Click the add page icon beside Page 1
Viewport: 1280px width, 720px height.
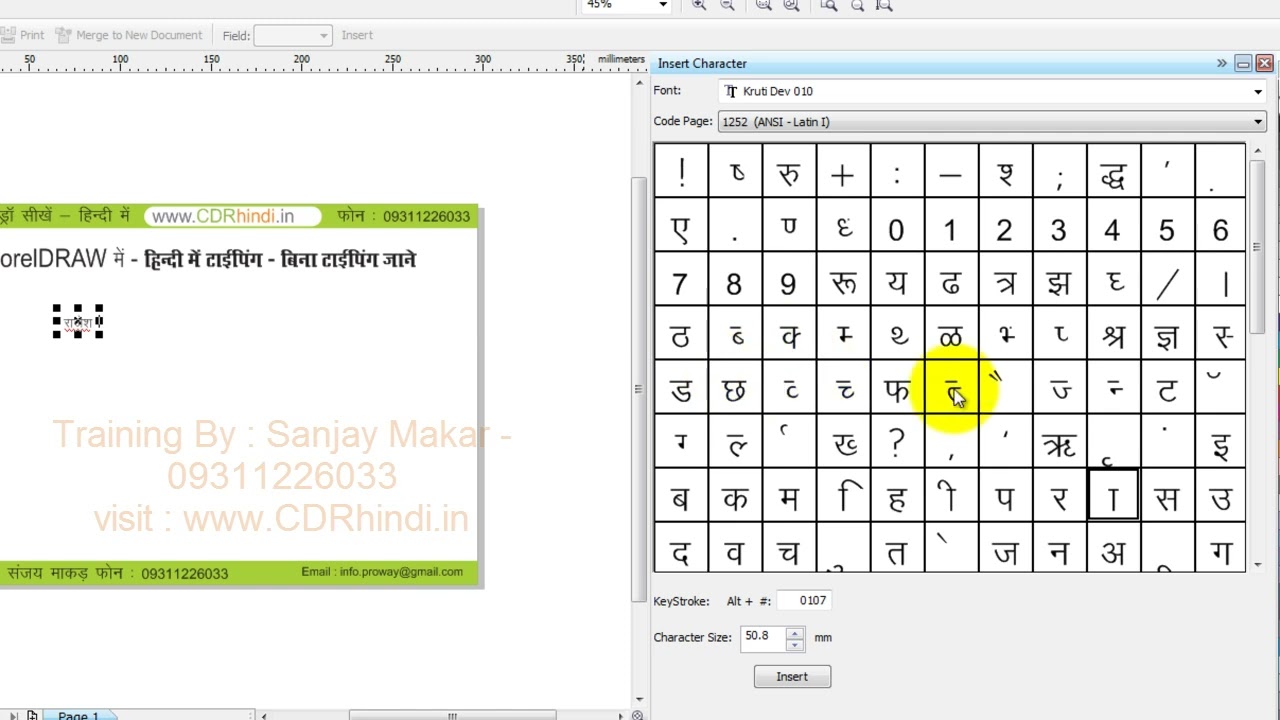(32, 715)
